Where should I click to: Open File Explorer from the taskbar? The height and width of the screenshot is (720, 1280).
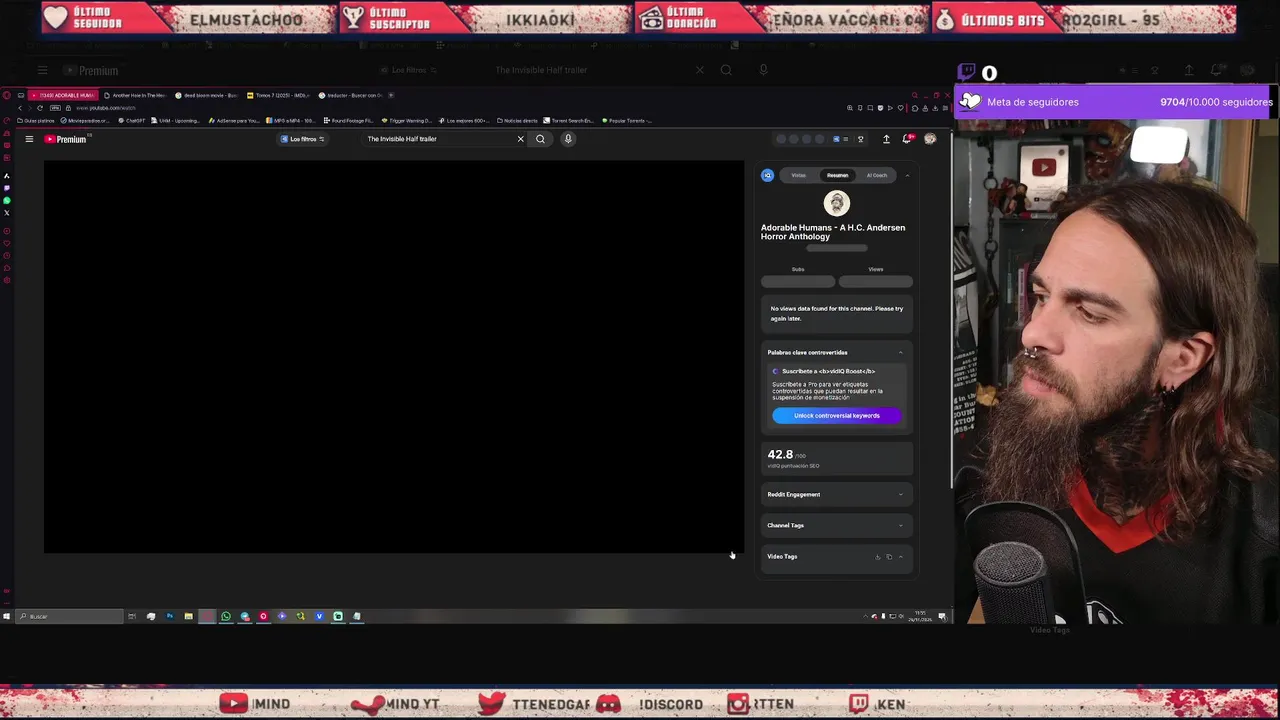click(188, 616)
